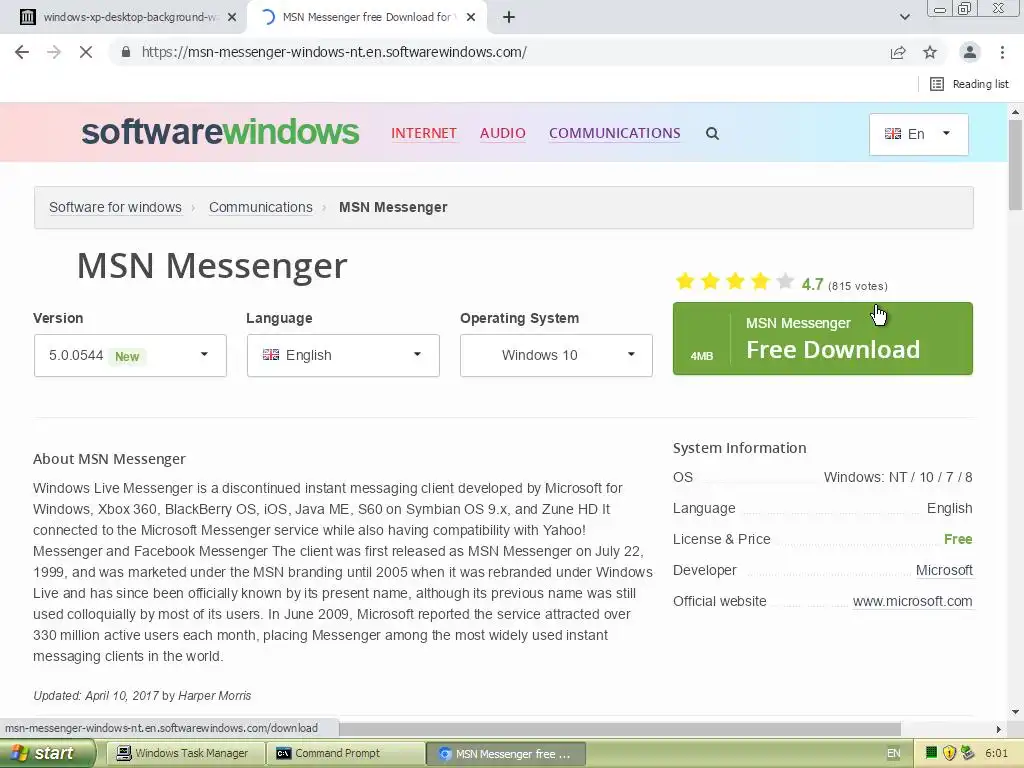The width and height of the screenshot is (1024, 768).
Task: Click the softwarewindows logo
Action: 220,132
